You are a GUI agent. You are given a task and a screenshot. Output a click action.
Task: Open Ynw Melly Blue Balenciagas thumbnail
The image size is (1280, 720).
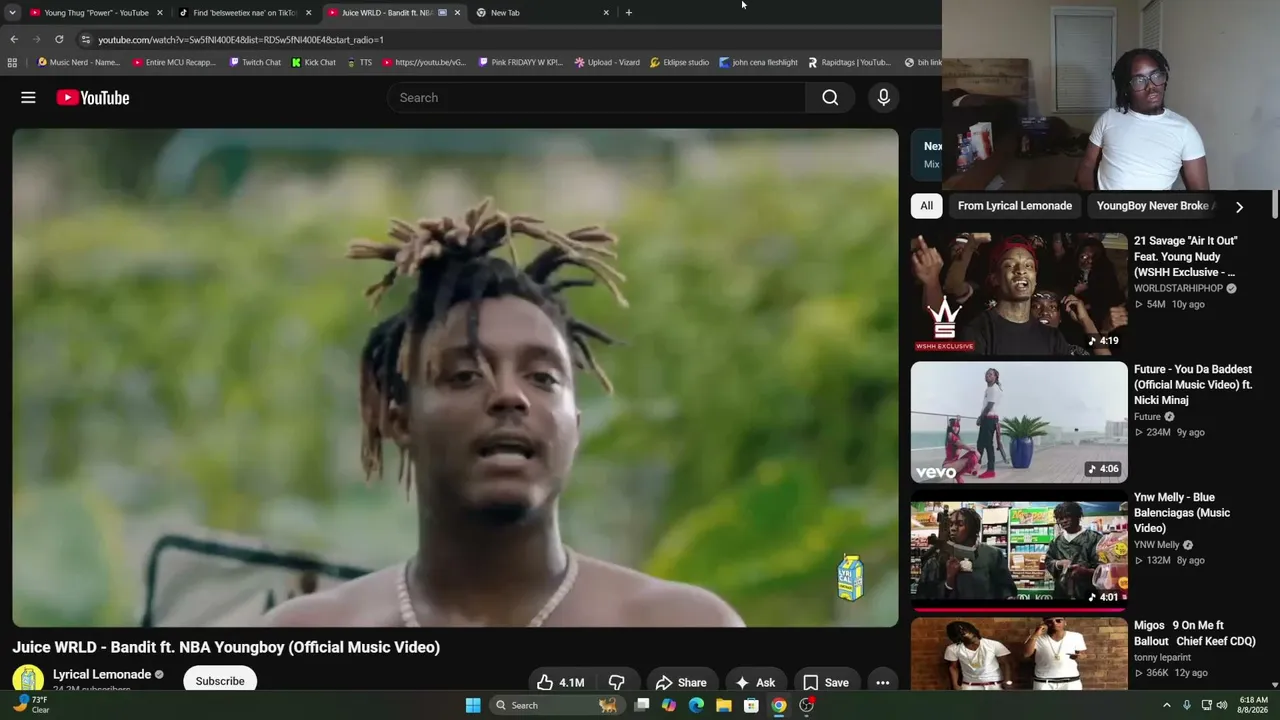click(1019, 550)
